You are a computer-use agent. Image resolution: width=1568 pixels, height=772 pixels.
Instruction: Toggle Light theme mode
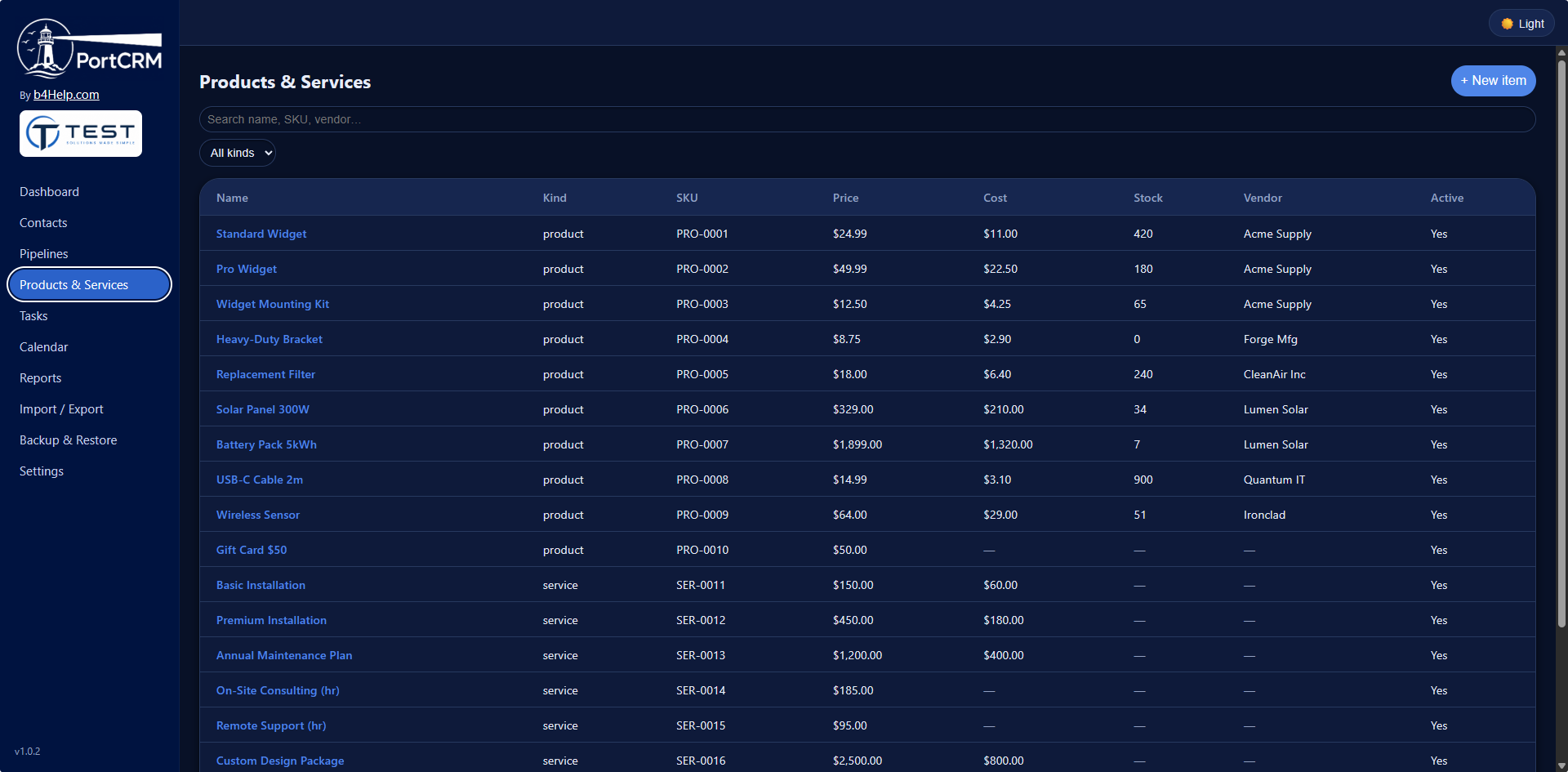coord(1521,24)
